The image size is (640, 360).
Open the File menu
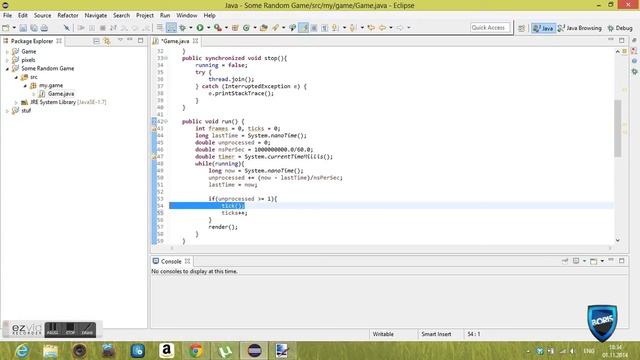(x=7, y=16)
